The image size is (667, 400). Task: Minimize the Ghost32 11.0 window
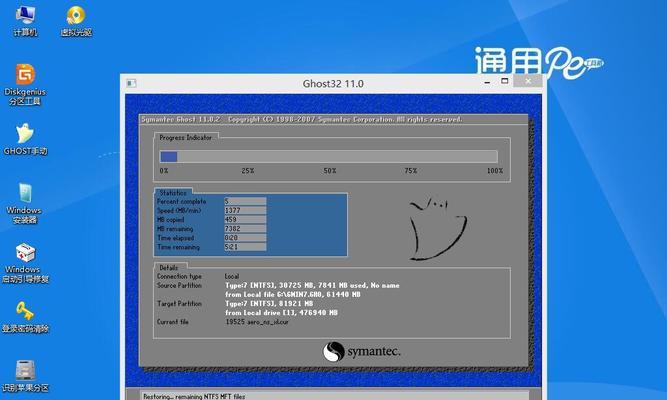[x=487, y=81]
